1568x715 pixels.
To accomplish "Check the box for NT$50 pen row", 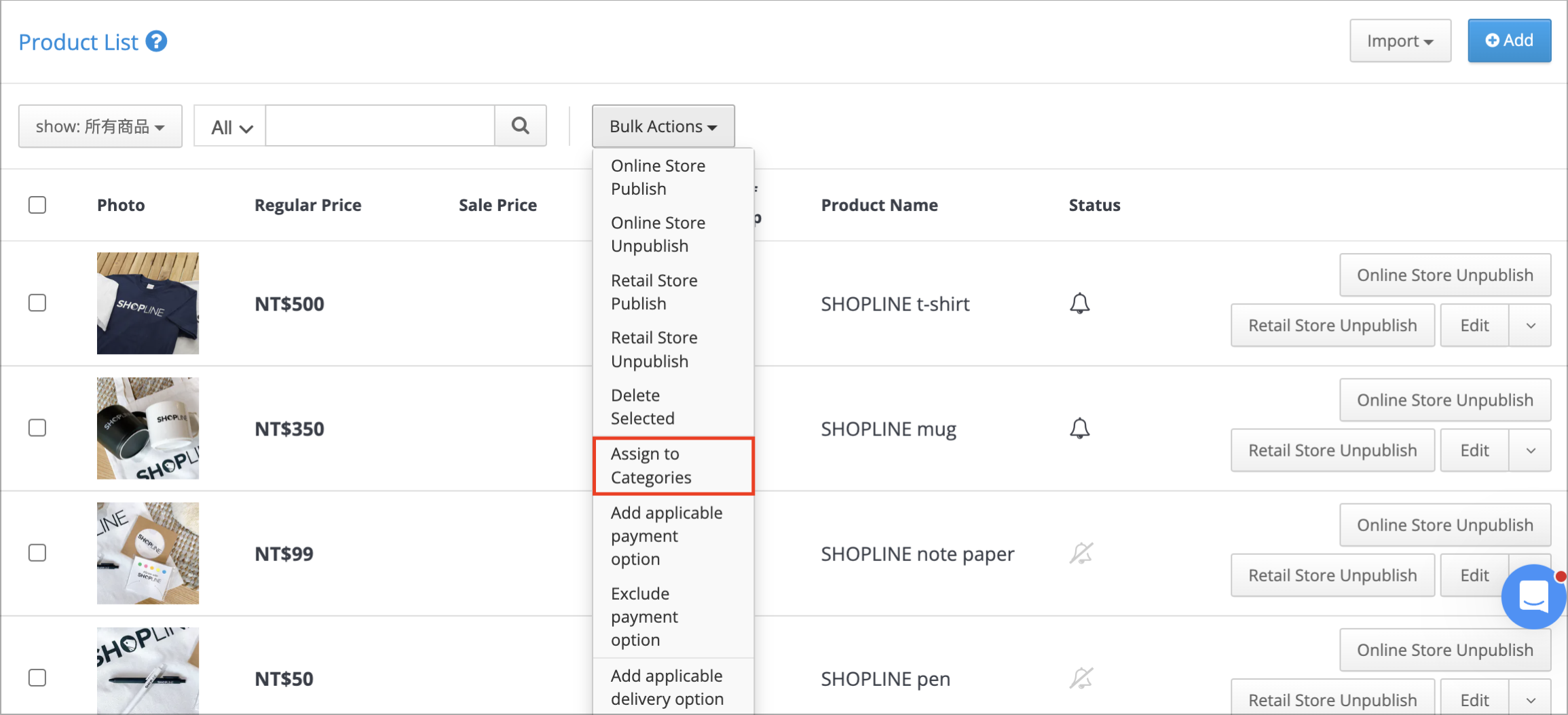I will 37,678.
